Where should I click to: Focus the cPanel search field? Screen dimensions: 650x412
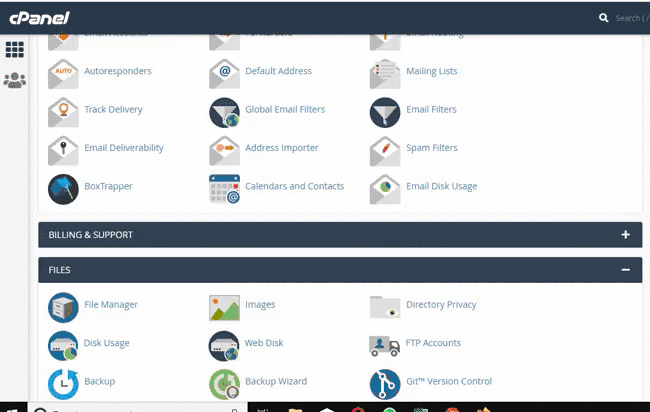click(632, 18)
